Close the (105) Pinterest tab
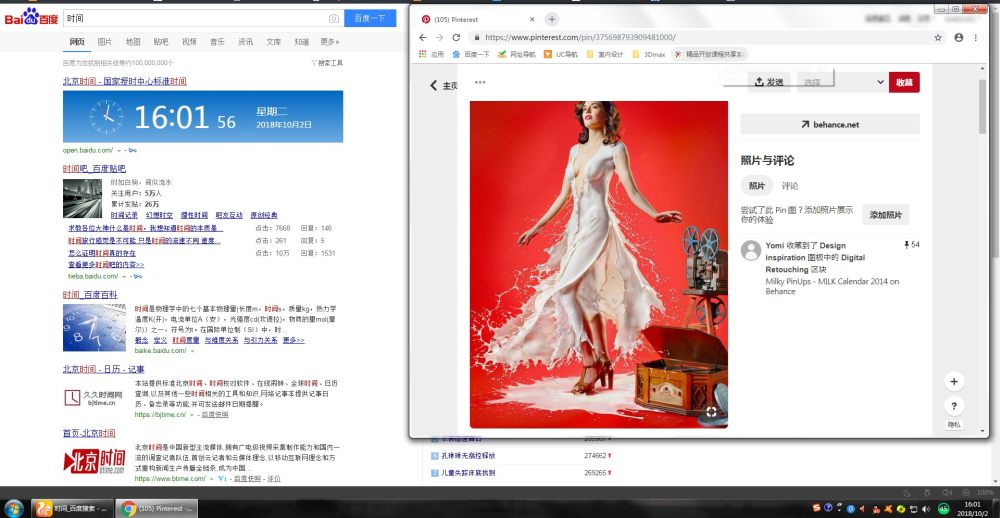The width and height of the screenshot is (1000, 518). (532, 19)
